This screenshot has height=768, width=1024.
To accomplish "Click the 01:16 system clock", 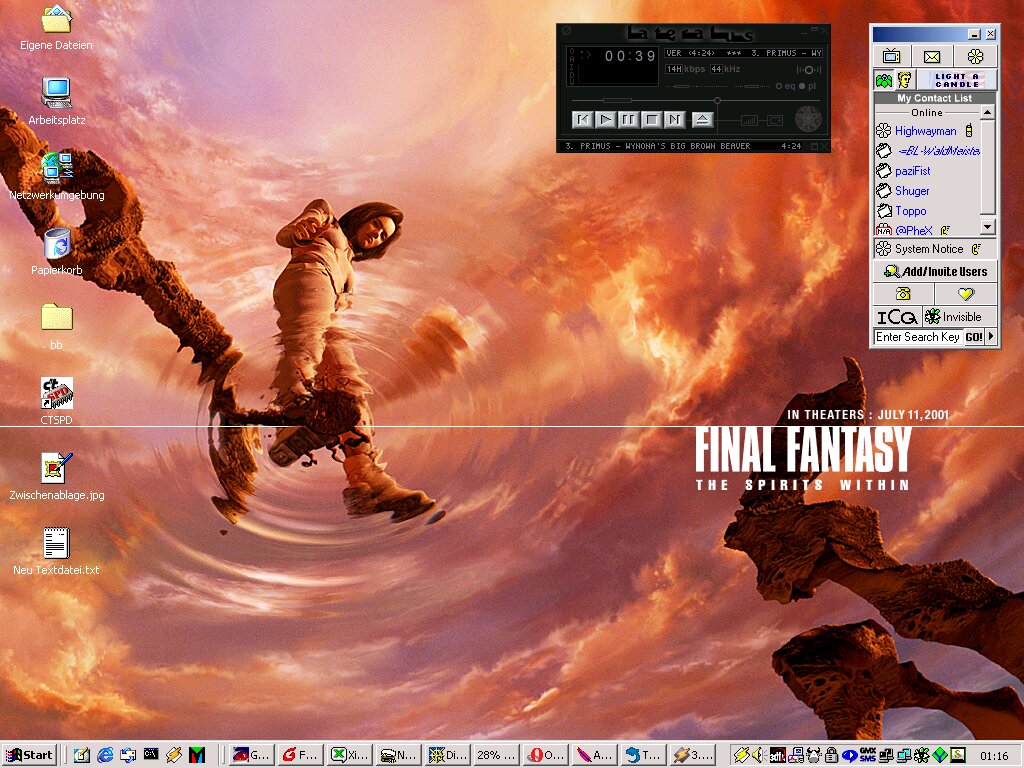I will point(994,756).
